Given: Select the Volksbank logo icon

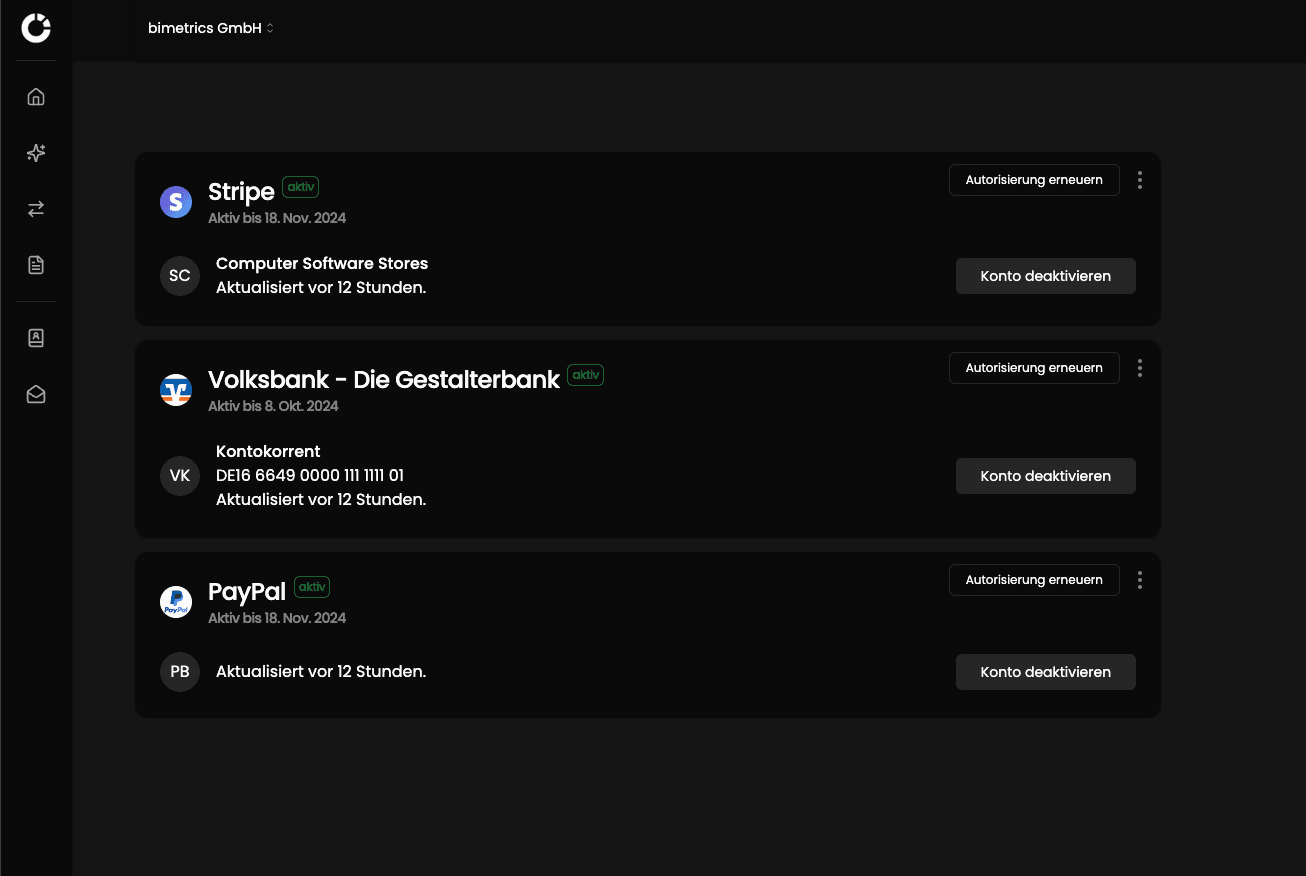Looking at the screenshot, I should [176, 390].
